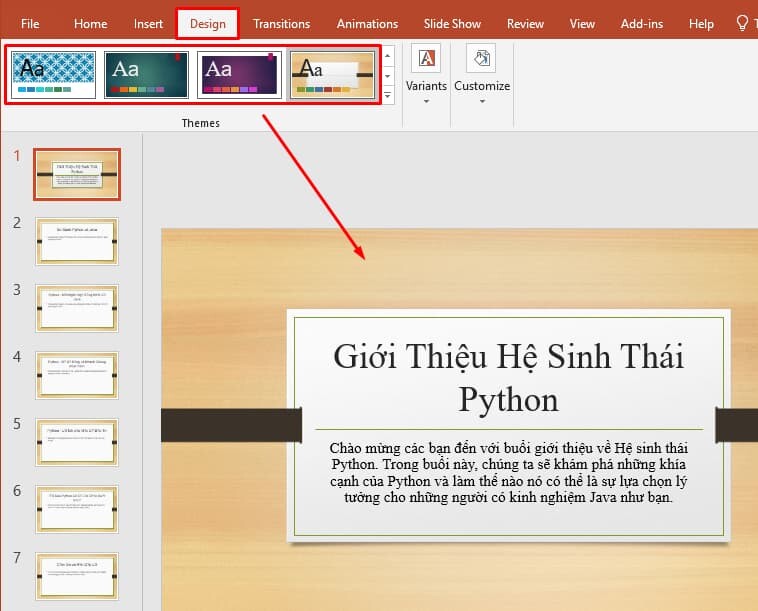758x611 pixels.
Task: Select slide 3 thumbnail
Action: (x=77, y=307)
